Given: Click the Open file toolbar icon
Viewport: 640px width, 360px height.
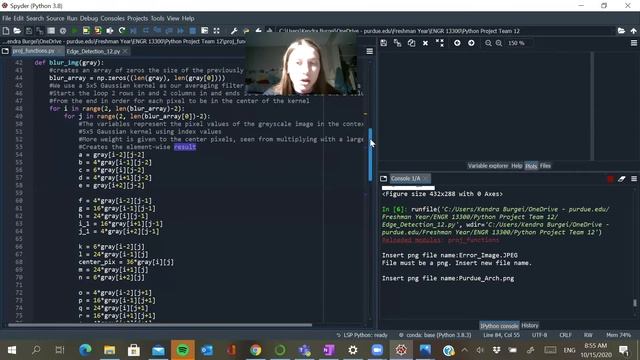Looking at the screenshot, I should coord(17,31).
